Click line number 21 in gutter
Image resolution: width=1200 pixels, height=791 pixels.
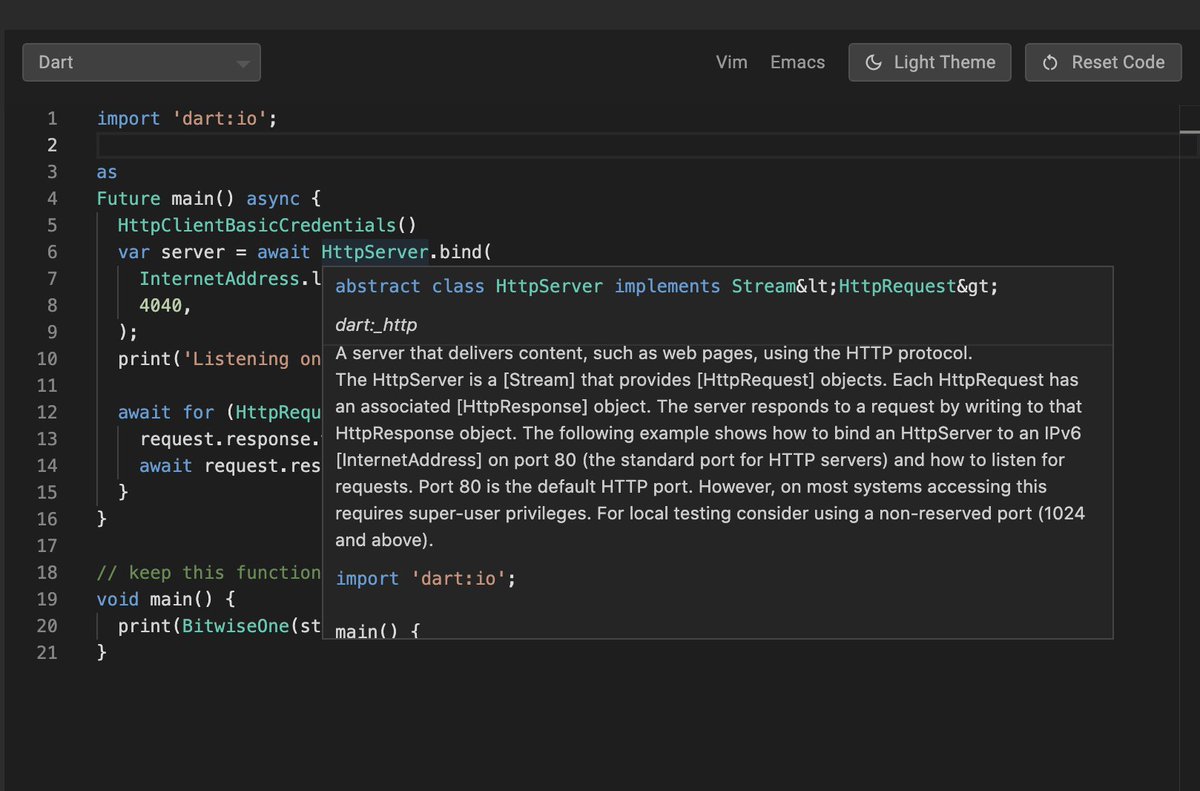pyautogui.click(x=47, y=653)
